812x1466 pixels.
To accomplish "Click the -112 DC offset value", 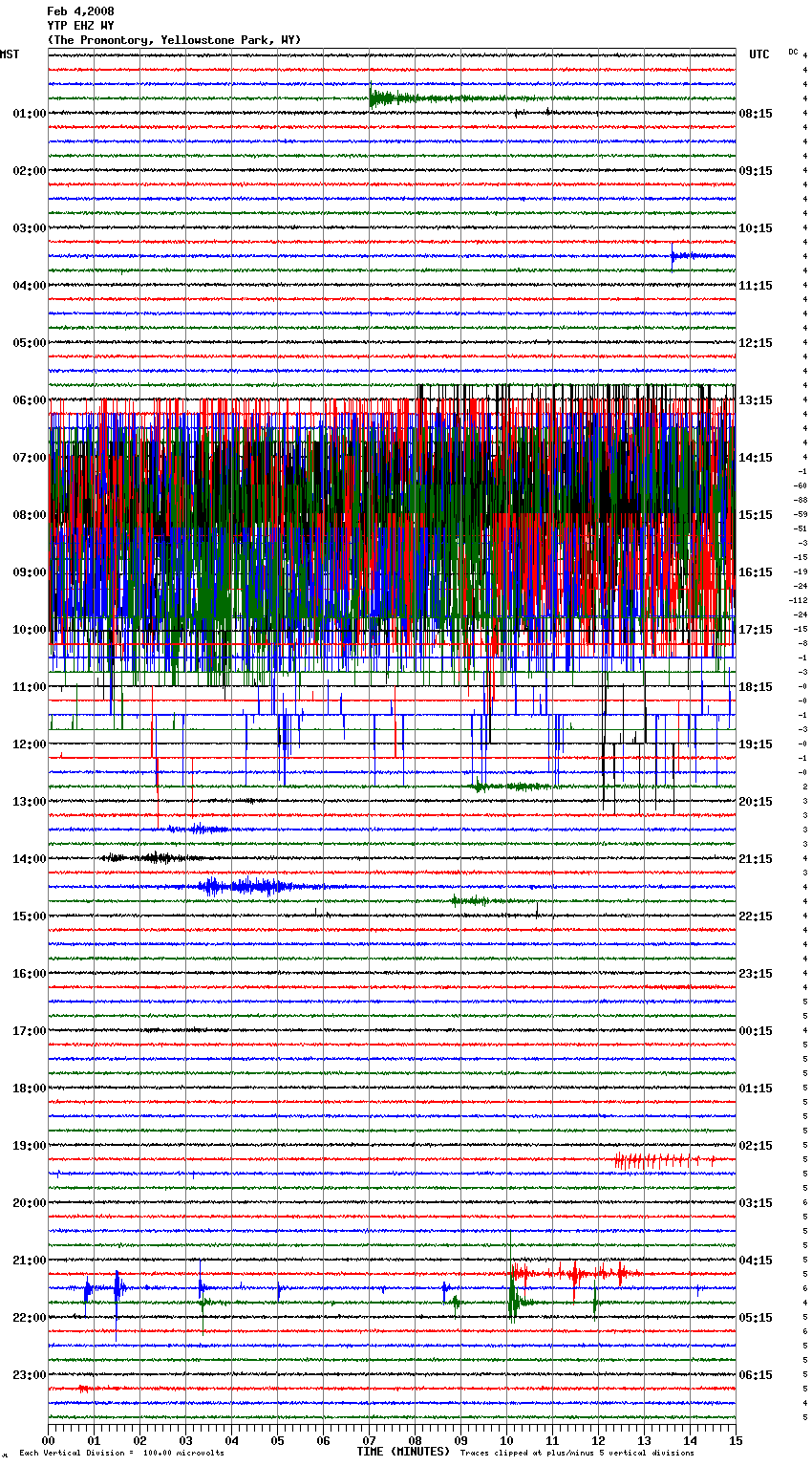I will click(798, 600).
